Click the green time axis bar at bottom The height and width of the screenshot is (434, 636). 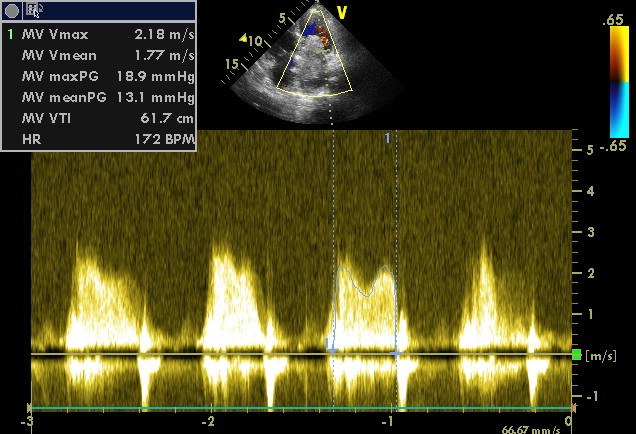(x=300, y=408)
